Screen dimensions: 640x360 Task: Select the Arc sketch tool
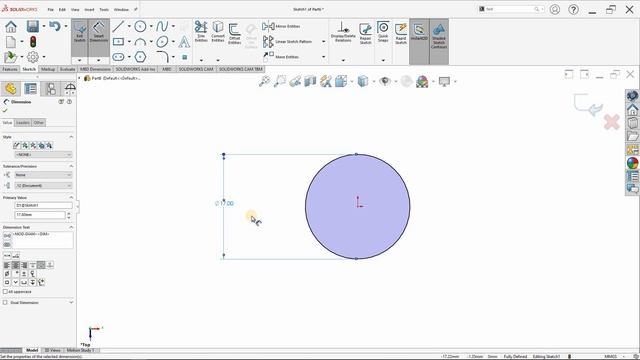click(140, 42)
